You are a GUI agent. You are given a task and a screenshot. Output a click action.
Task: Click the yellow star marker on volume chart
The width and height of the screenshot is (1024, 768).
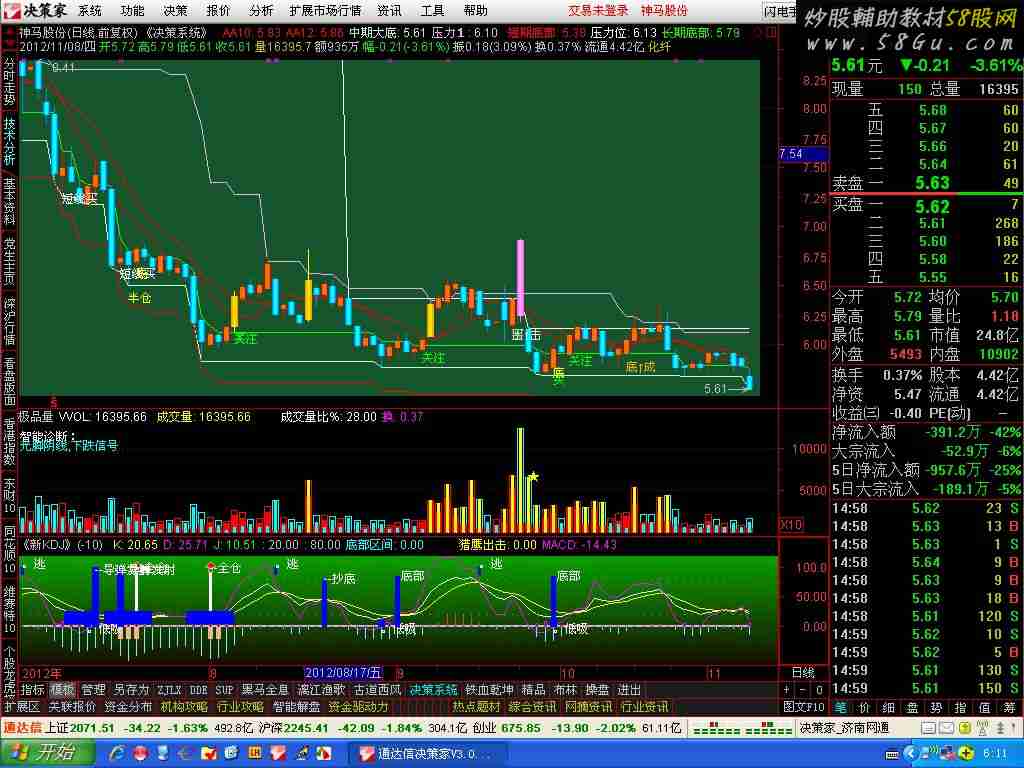coord(534,477)
